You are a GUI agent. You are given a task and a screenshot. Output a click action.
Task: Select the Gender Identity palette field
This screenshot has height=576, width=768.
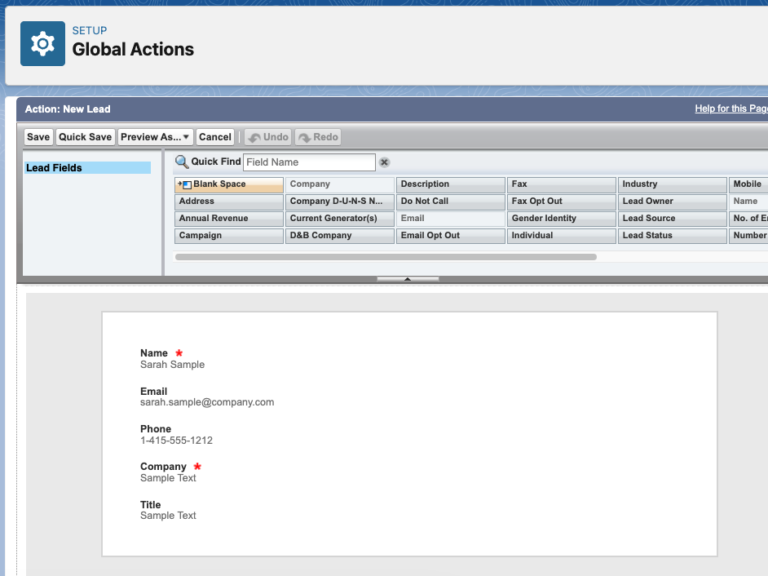pos(561,218)
